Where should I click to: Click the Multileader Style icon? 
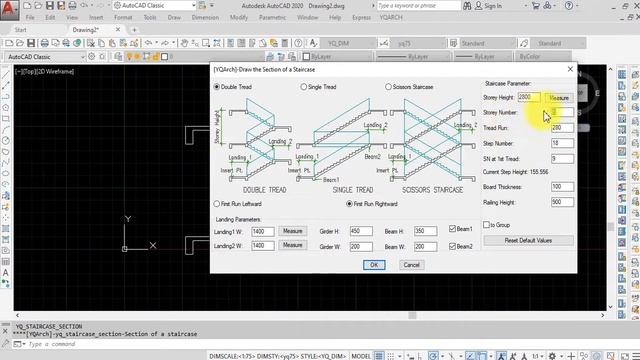(524, 43)
